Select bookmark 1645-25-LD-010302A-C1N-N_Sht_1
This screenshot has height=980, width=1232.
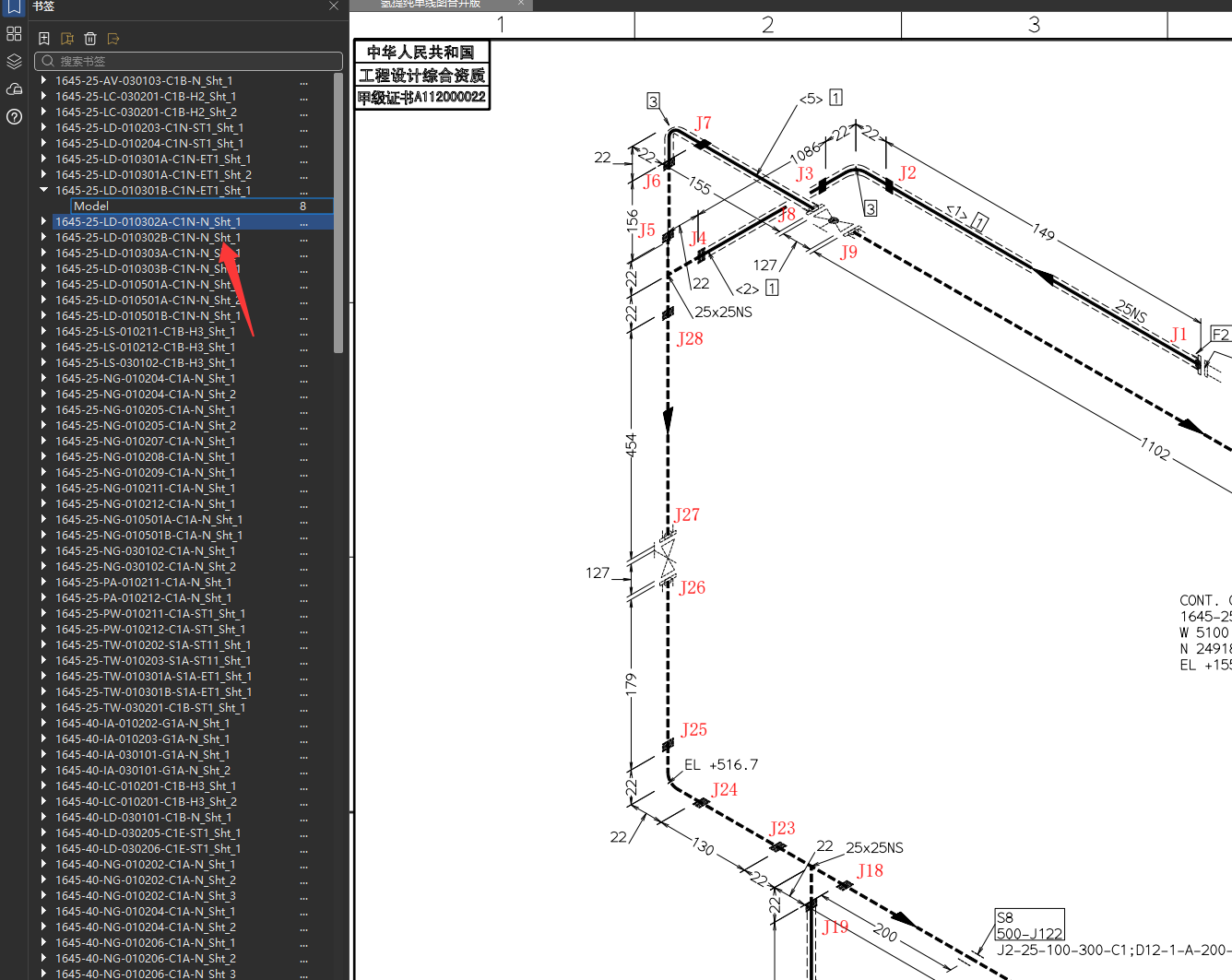pos(148,222)
